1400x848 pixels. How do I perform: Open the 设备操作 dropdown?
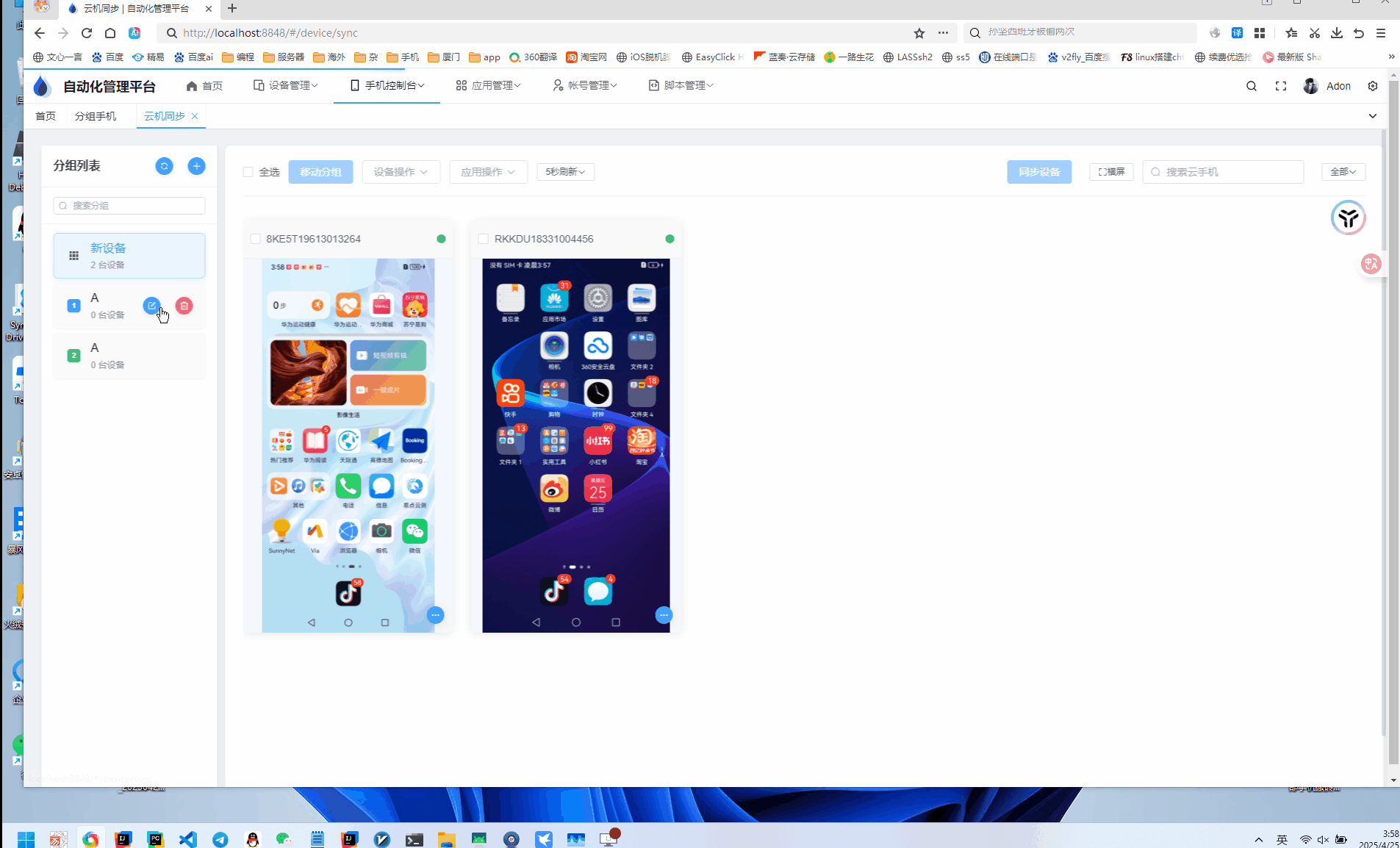pos(401,171)
